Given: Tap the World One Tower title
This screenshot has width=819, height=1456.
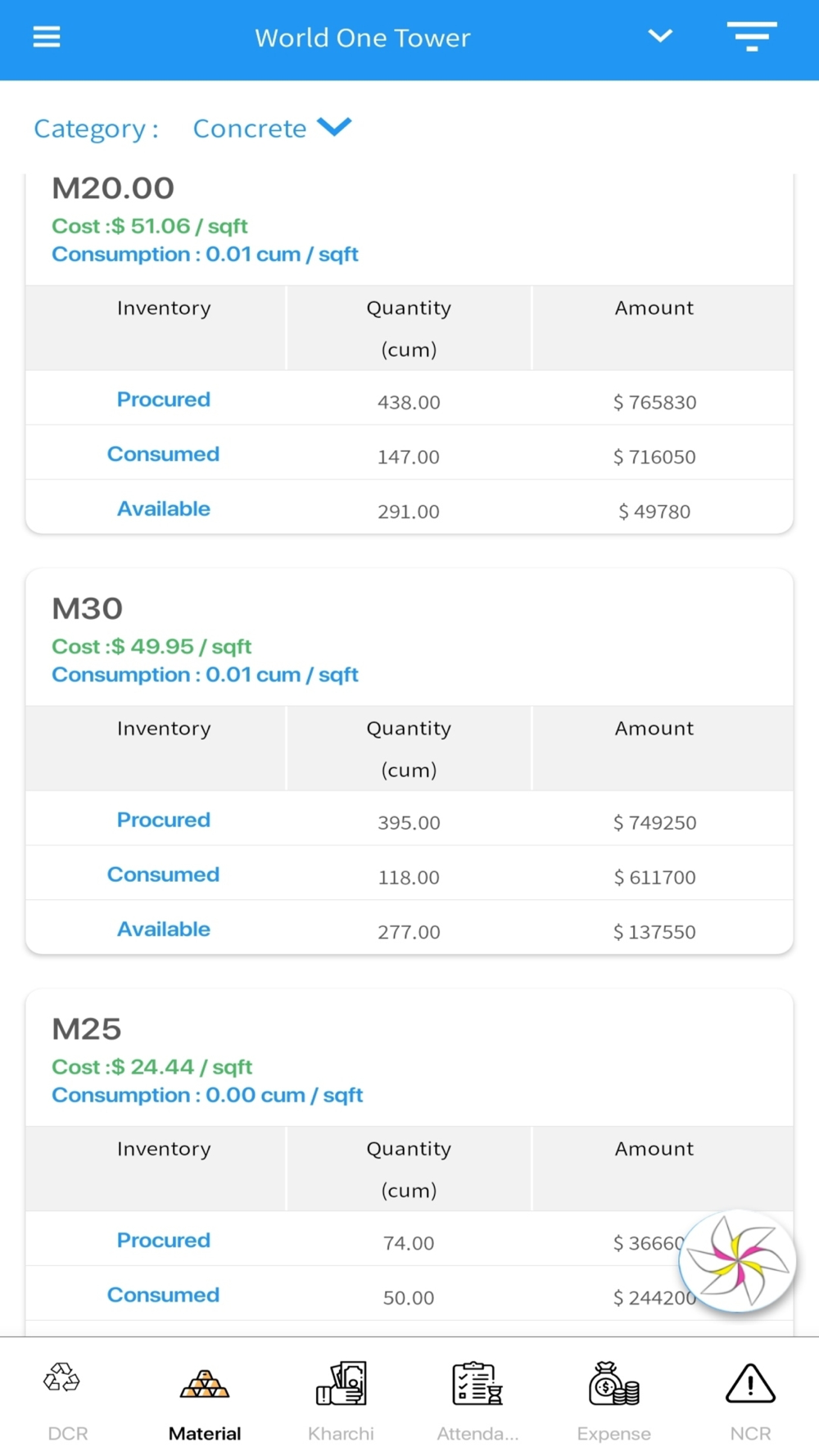Looking at the screenshot, I should [363, 38].
